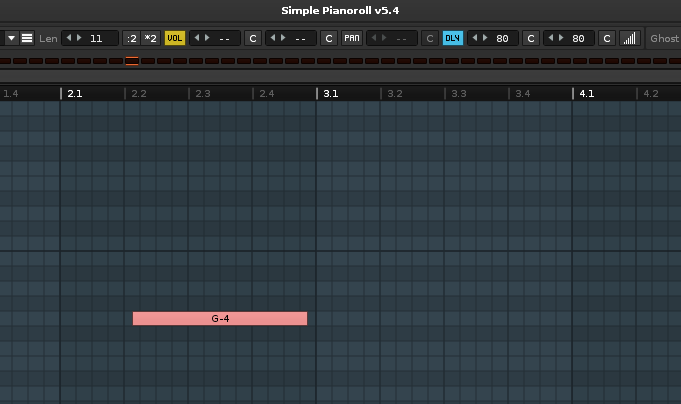
Task: Open the dropdown arrow left of Len
Action: (11, 38)
